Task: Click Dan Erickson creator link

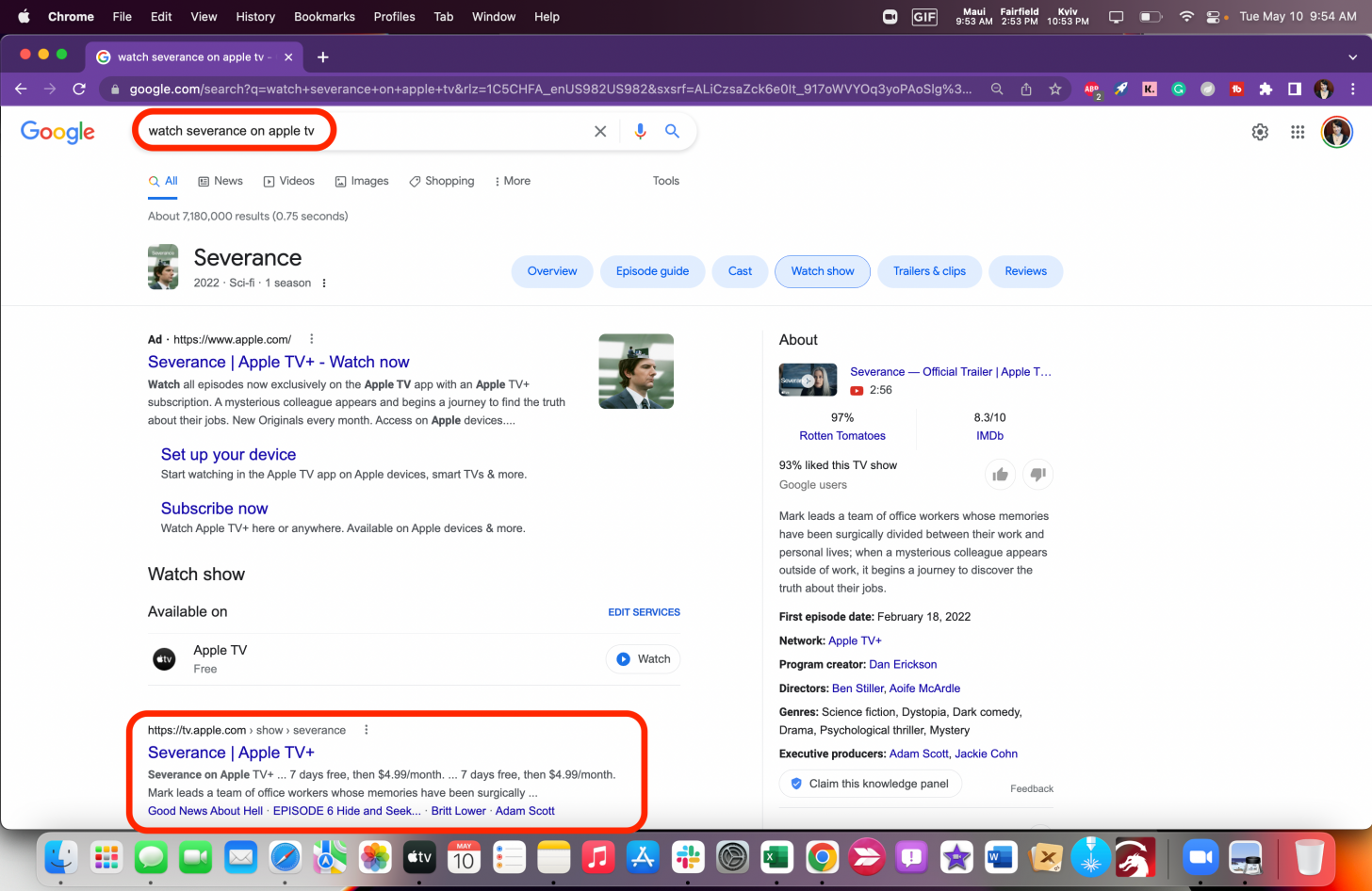Action: [x=903, y=664]
